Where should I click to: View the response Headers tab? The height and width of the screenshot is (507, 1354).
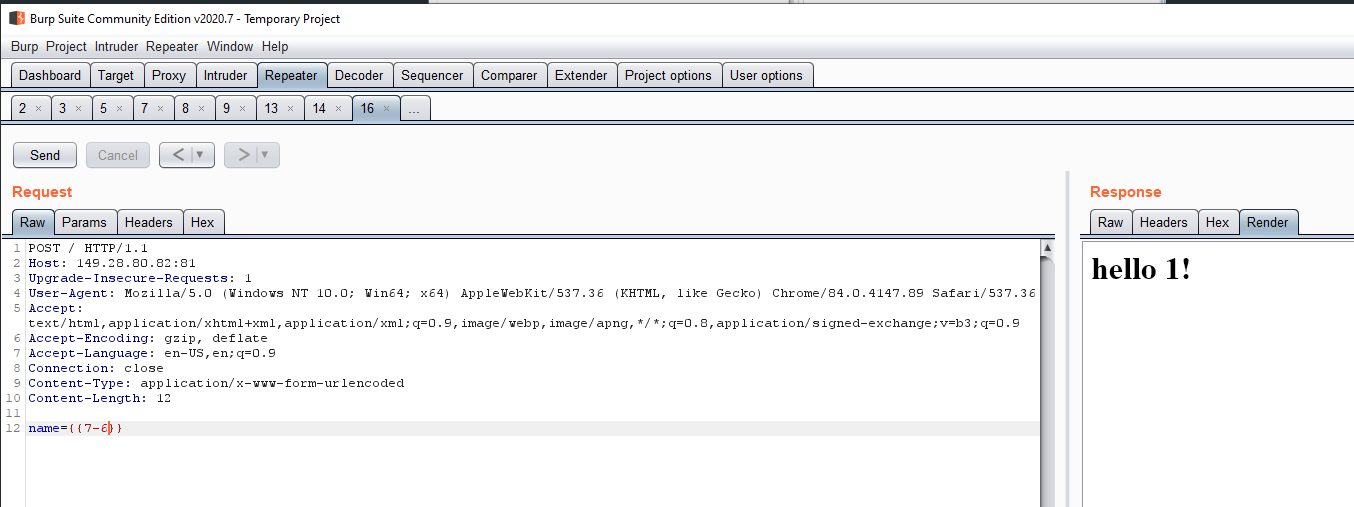click(x=1163, y=222)
